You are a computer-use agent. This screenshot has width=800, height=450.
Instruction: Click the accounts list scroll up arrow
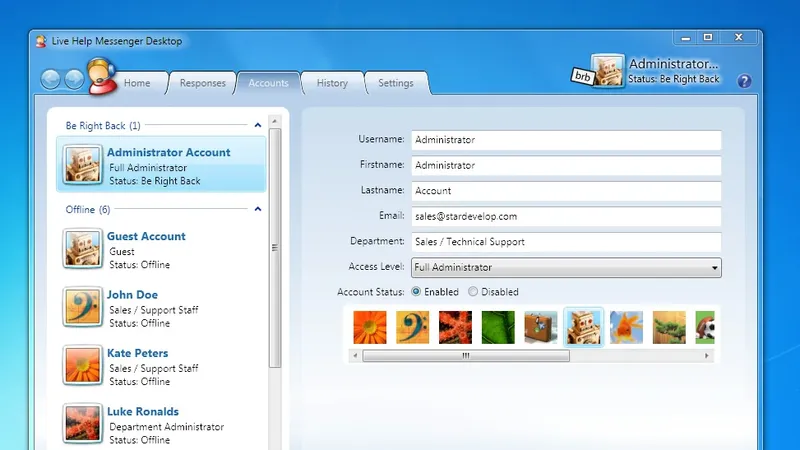pos(274,121)
